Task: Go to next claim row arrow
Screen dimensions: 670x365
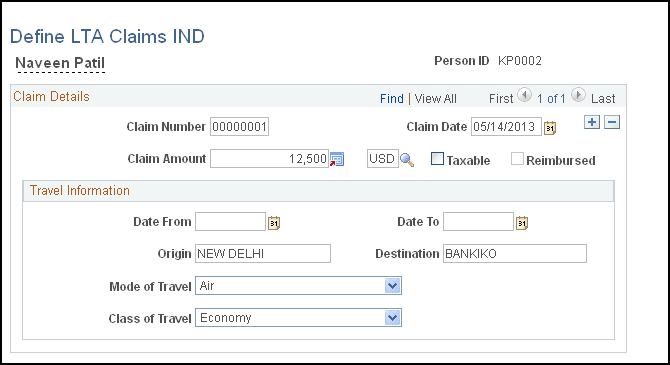Action: click(578, 95)
